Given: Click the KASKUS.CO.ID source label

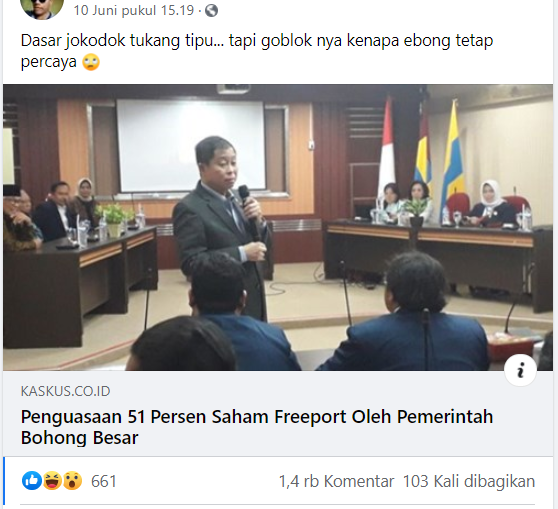Looking at the screenshot, I should 65,391.
